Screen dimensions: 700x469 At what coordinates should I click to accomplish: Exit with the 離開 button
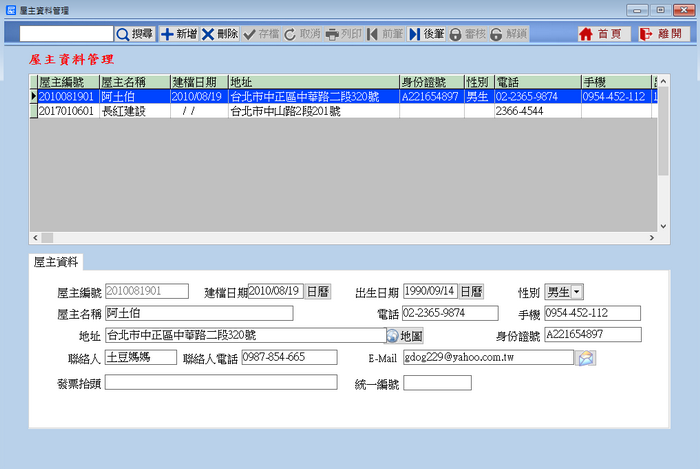663,34
